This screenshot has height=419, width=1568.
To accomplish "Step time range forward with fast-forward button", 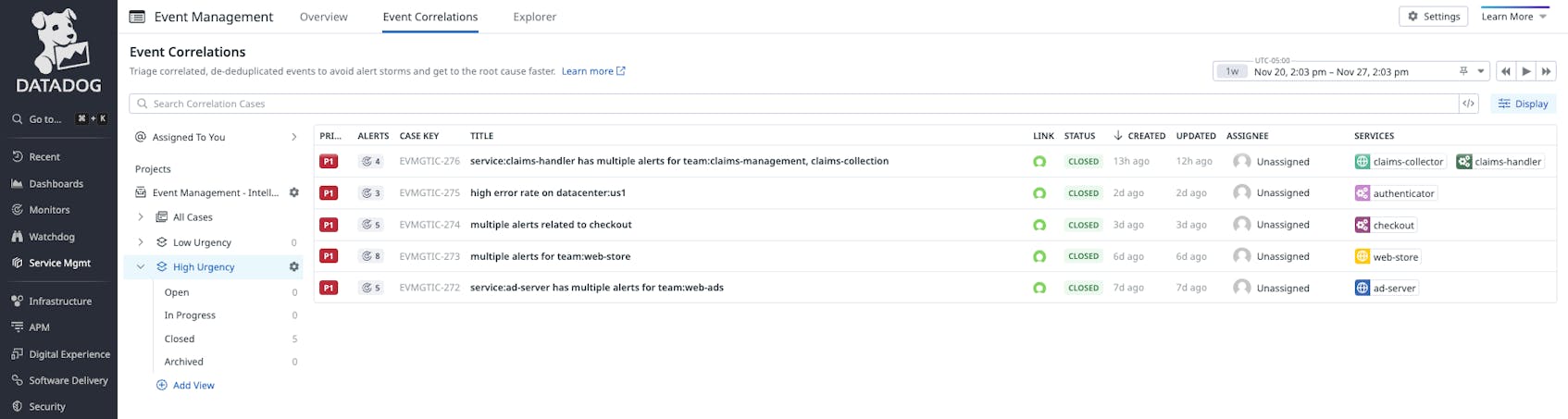I will [1546, 71].
